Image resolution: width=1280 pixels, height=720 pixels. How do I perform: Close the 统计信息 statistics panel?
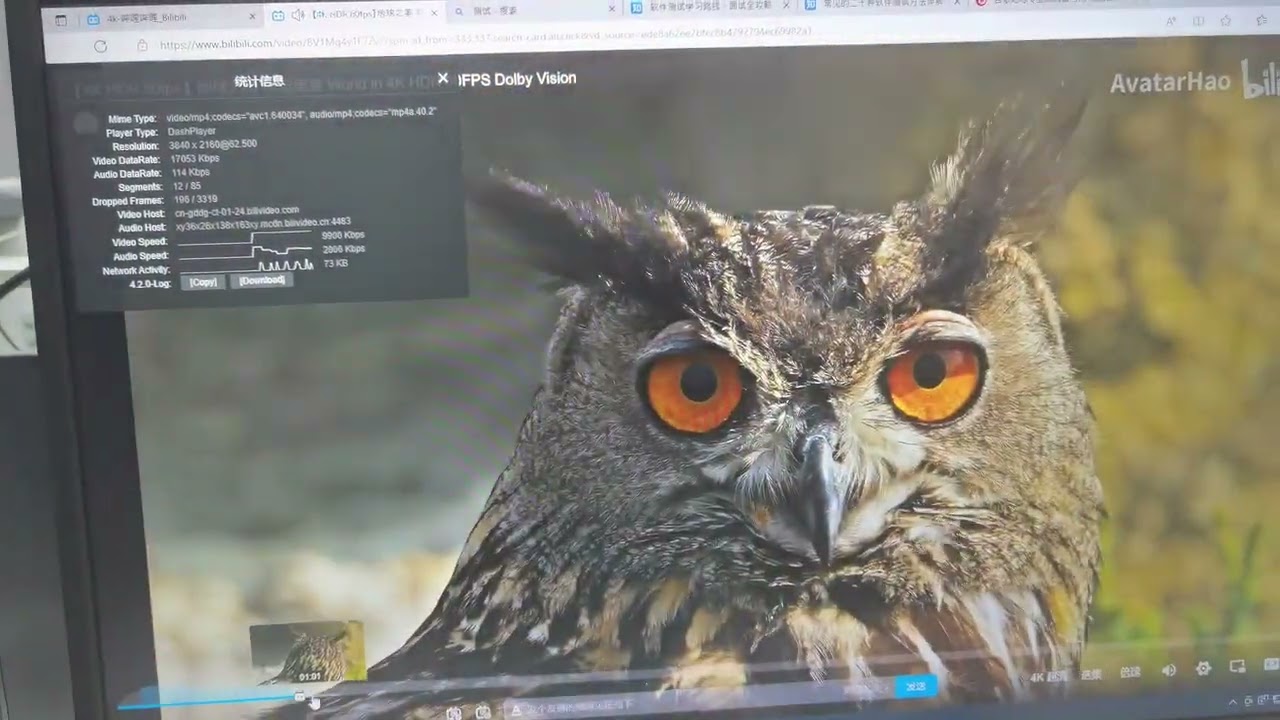click(443, 78)
